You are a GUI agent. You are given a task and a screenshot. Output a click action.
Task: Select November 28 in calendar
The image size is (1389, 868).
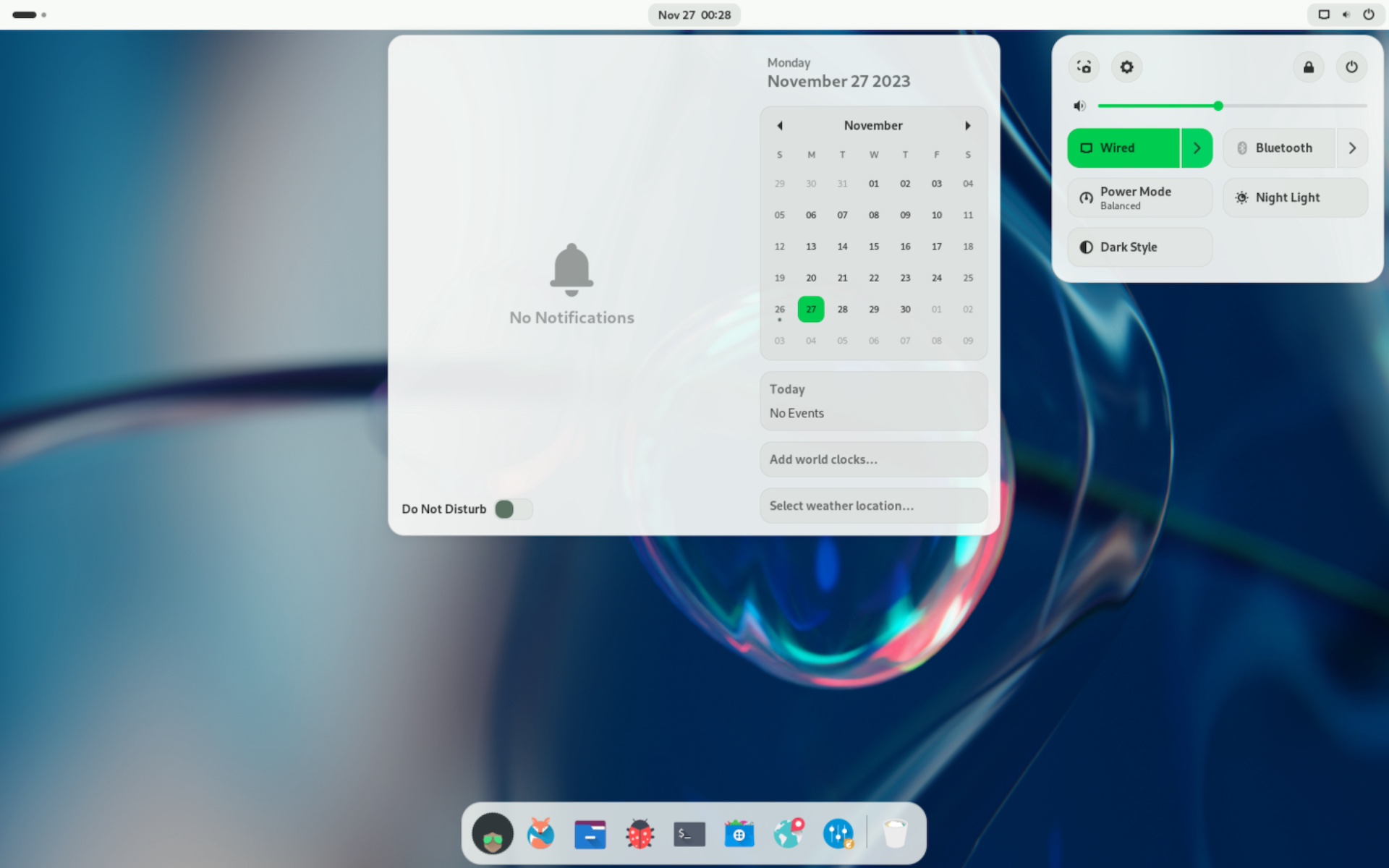click(843, 310)
